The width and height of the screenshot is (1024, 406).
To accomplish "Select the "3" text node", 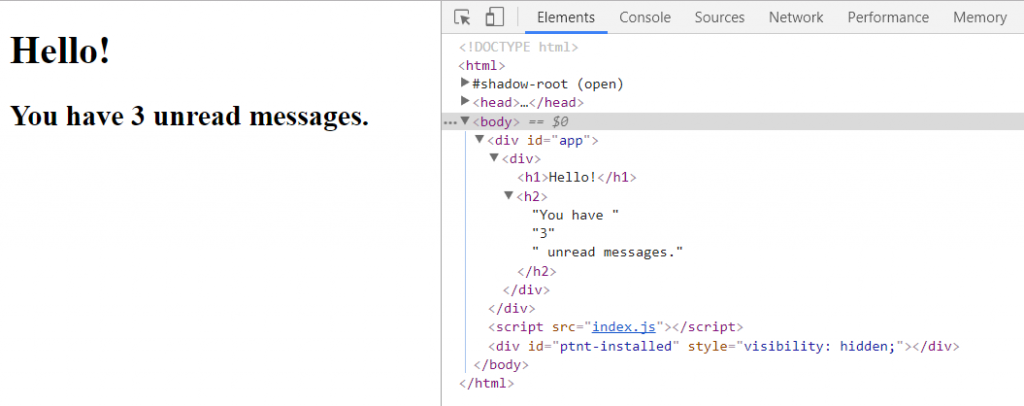I will coord(543,234).
